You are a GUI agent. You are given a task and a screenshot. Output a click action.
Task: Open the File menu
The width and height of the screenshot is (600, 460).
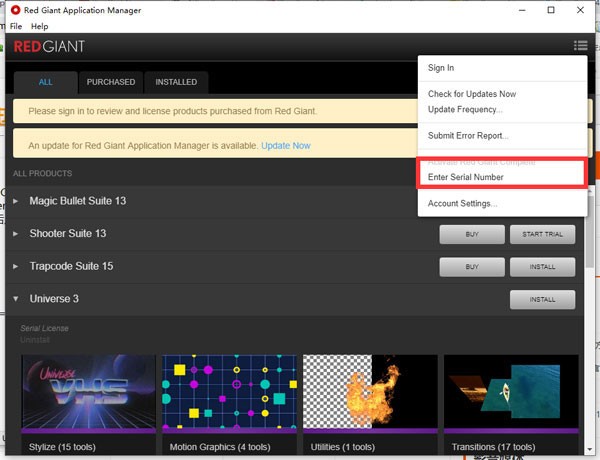15,26
